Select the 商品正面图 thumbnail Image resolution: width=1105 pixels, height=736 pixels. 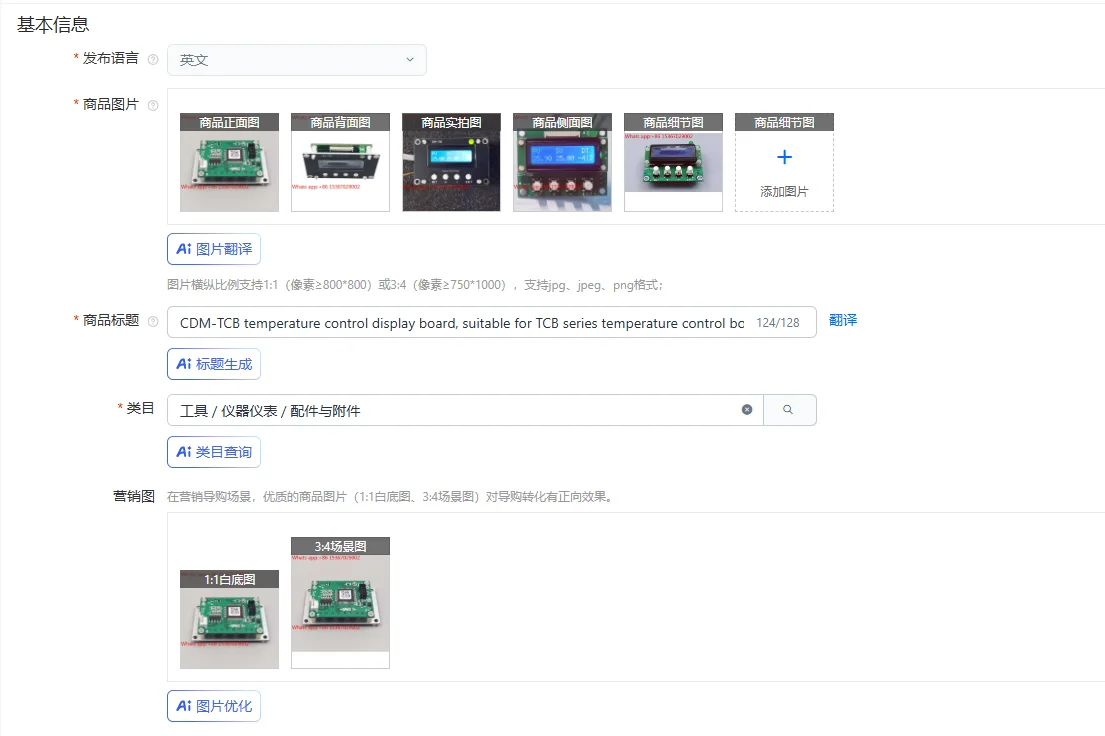coord(229,162)
